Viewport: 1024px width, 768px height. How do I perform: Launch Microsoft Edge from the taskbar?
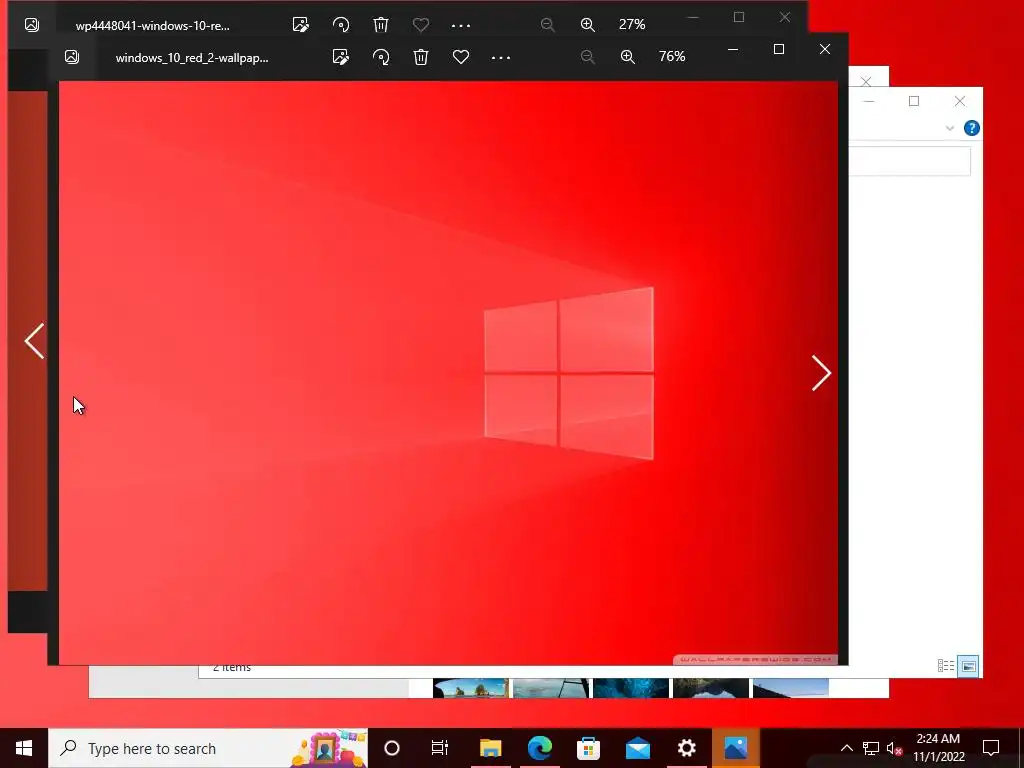pyautogui.click(x=539, y=748)
